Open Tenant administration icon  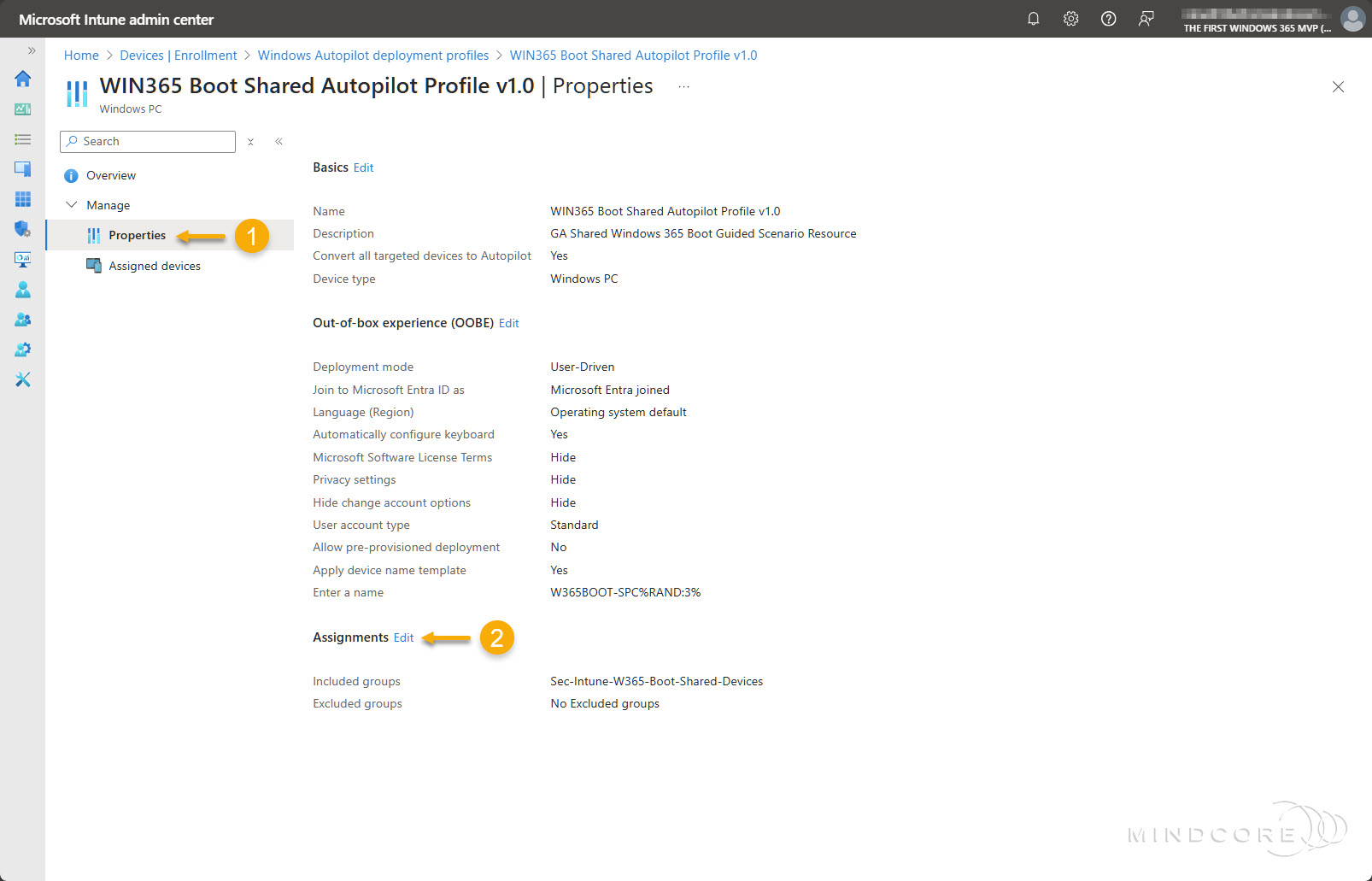point(23,349)
